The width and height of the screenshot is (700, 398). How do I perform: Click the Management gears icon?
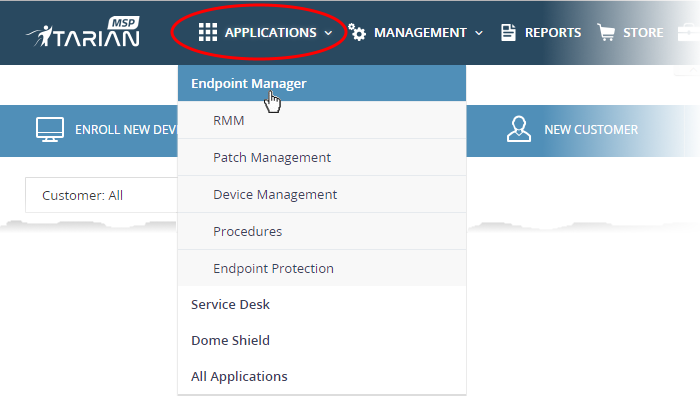(357, 32)
